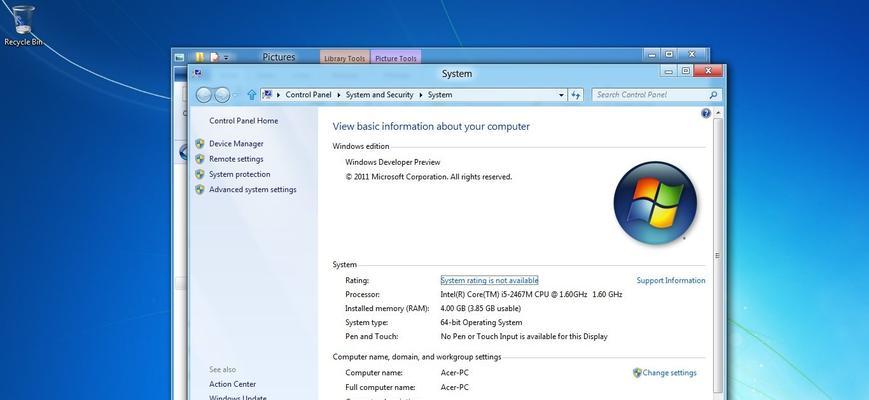Minimize the Pictures window
Viewport: 869px width, 400px height.
(x=652, y=54)
